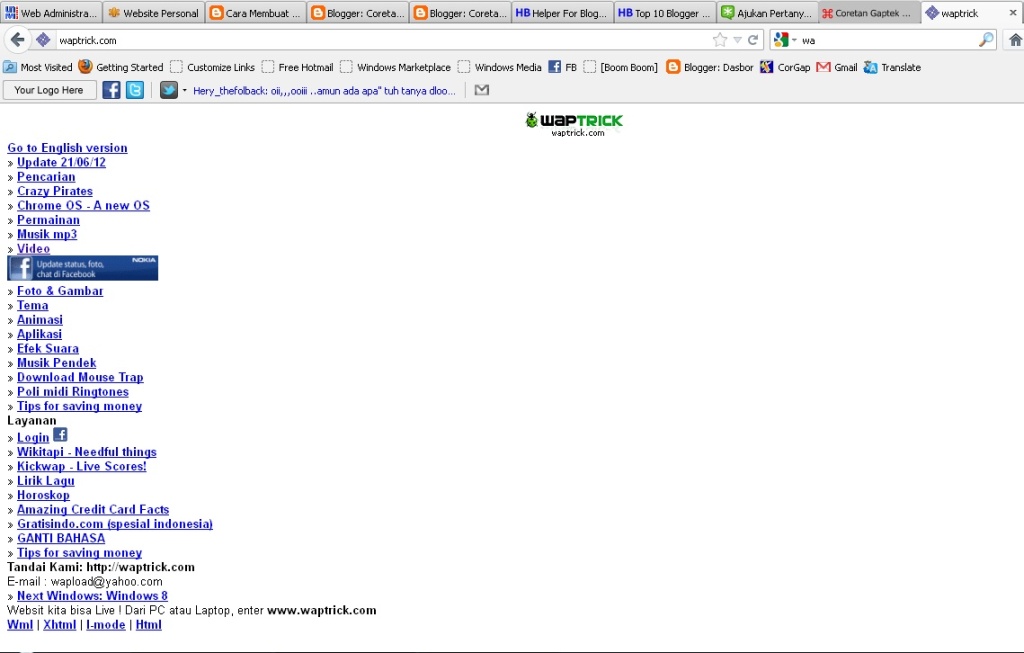The image size is (1024, 653).
Task: Open the Kickwap - Live Scores! link
Action: pyautogui.click(x=82, y=466)
